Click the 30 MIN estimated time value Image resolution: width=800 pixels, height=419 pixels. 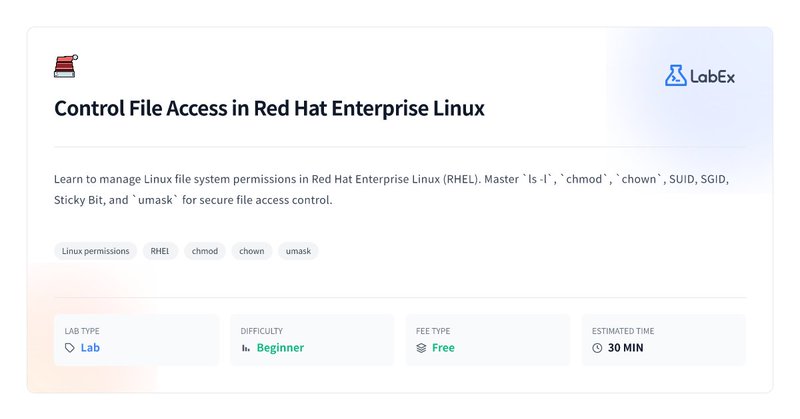click(x=626, y=348)
